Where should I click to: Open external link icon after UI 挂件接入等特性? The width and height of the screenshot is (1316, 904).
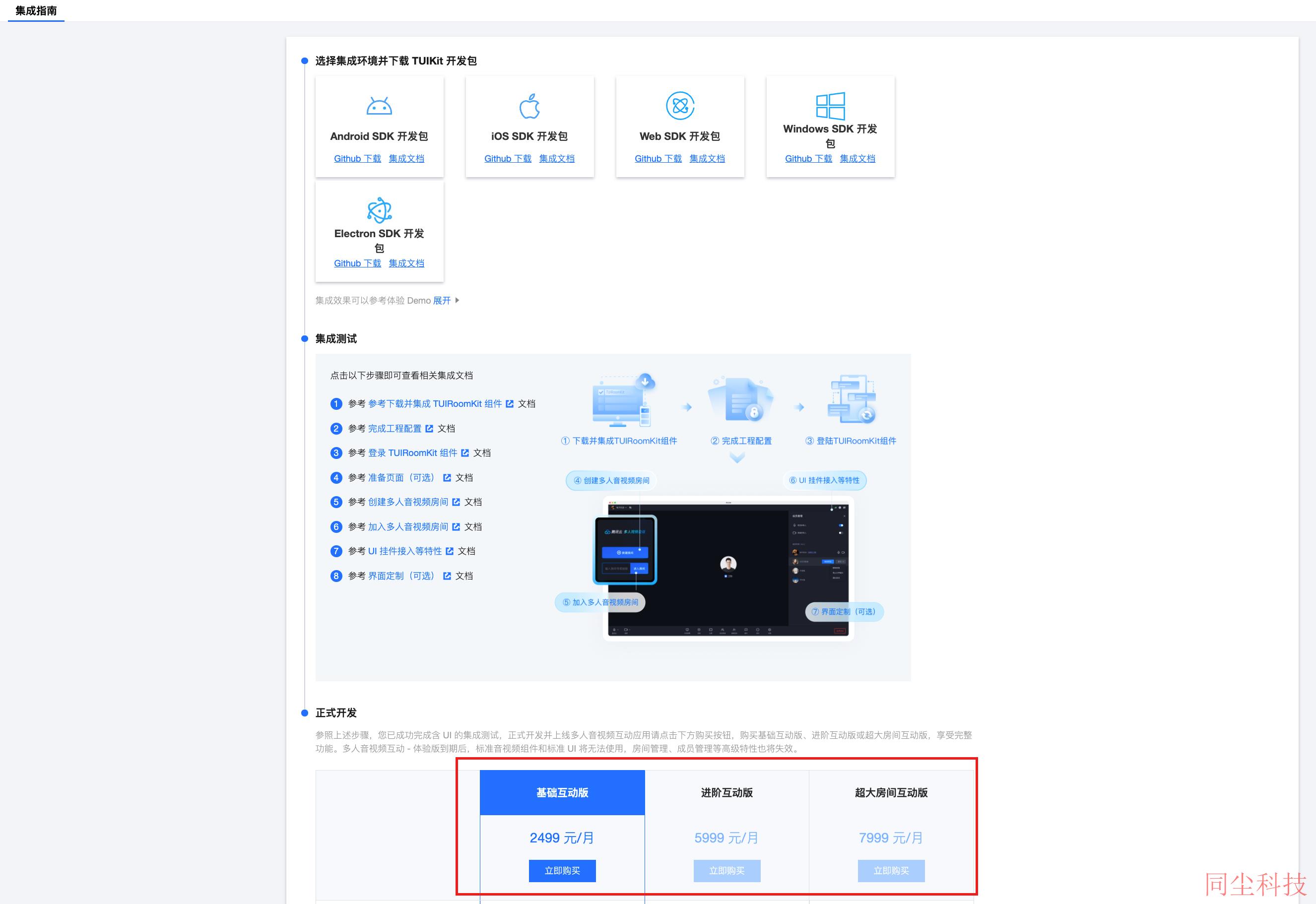[450, 551]
